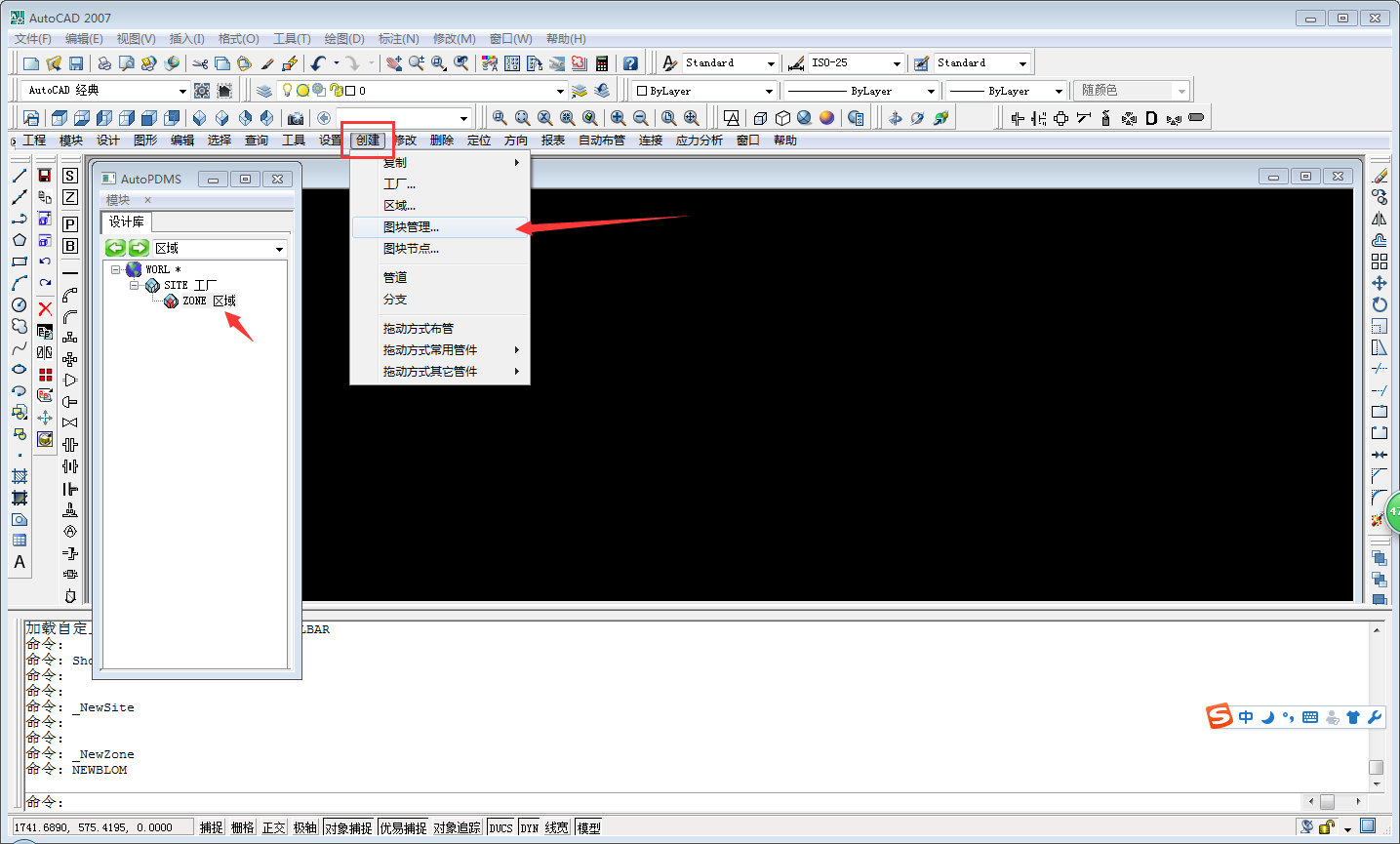
Task: Click the red X delete icon
Action: click(45, 308)
